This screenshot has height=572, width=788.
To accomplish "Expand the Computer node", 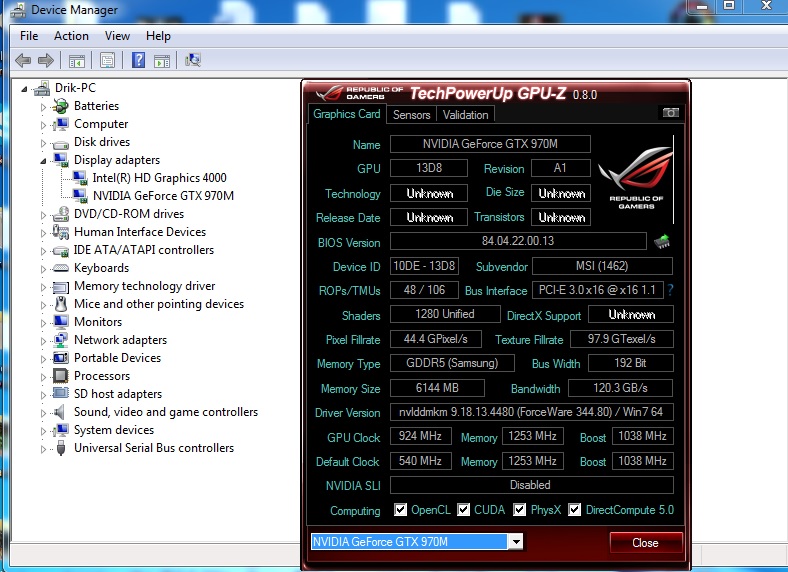I will [43, 125].
